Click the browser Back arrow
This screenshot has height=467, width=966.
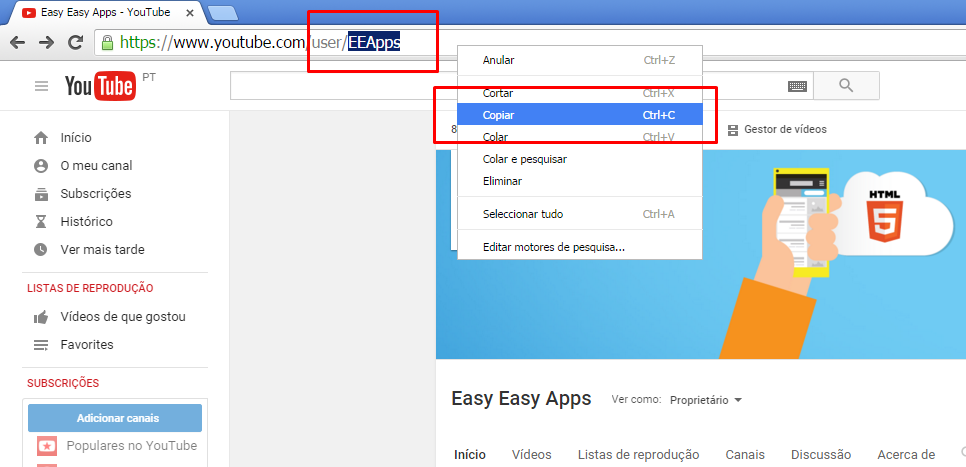[18, 43]
